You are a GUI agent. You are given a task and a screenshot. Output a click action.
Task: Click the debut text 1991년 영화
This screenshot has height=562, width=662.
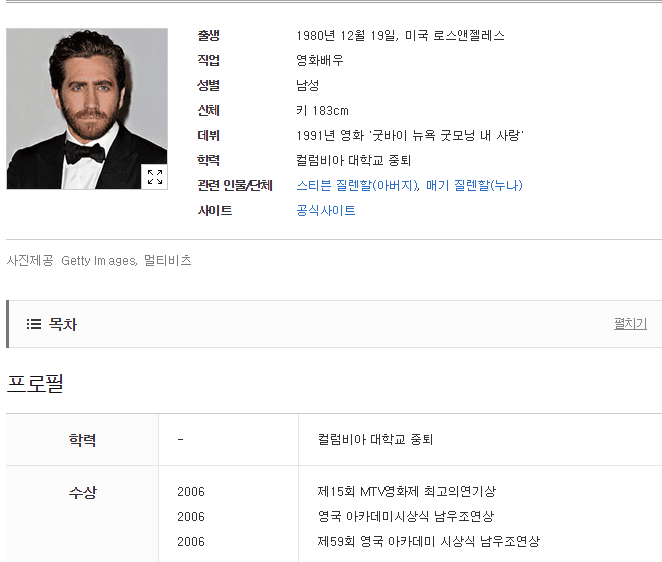pos(330,136)
